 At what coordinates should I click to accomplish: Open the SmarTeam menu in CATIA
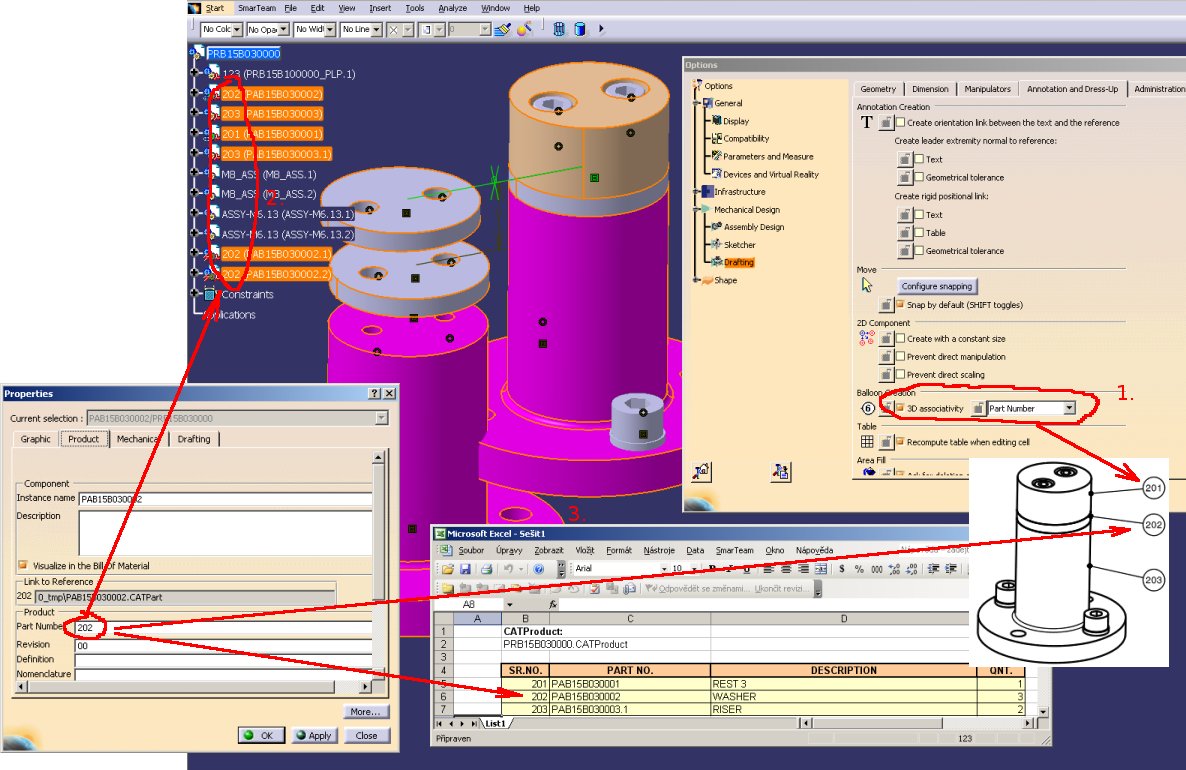[256, 8]
